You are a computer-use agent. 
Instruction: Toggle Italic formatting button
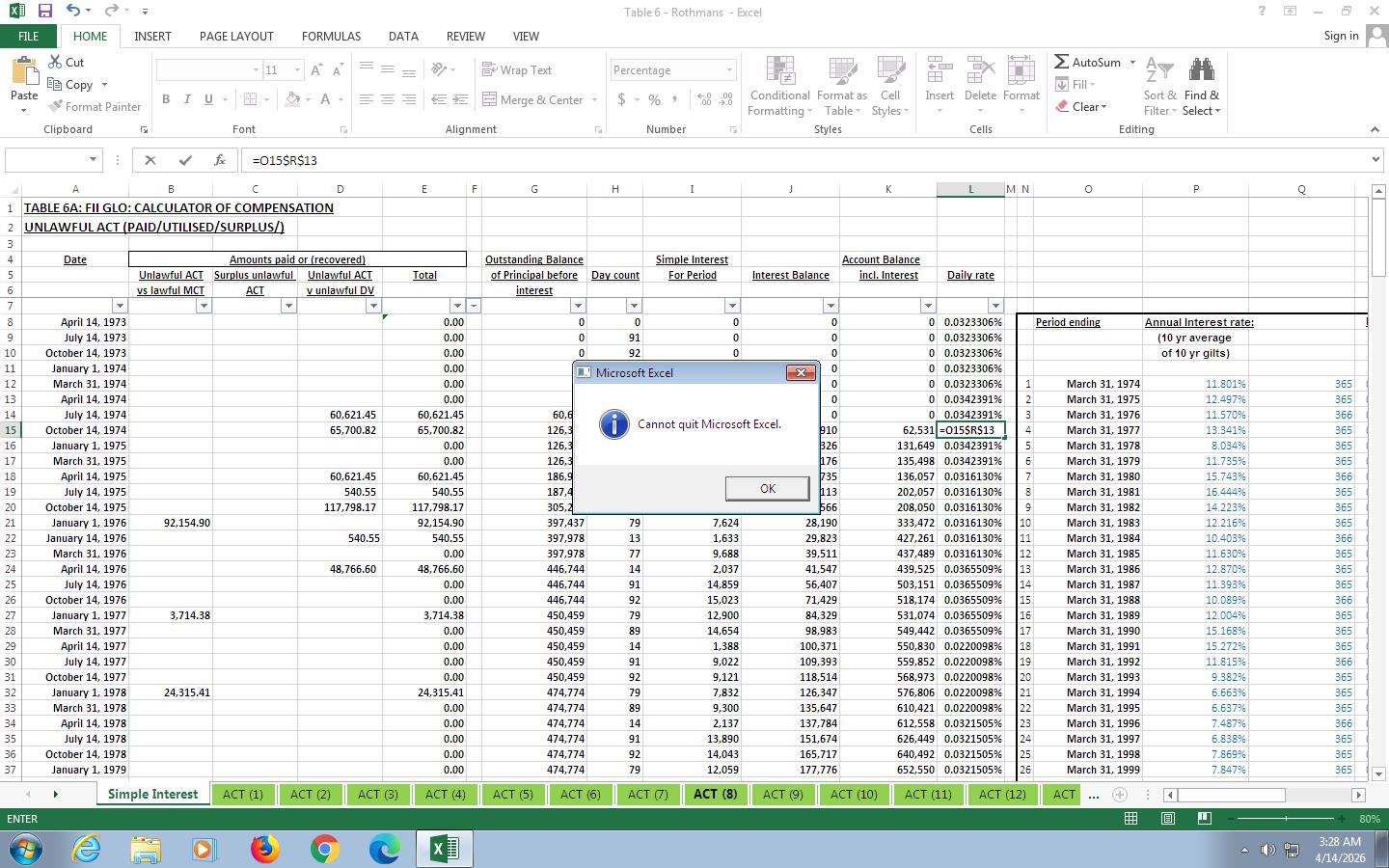pos(187,99)
